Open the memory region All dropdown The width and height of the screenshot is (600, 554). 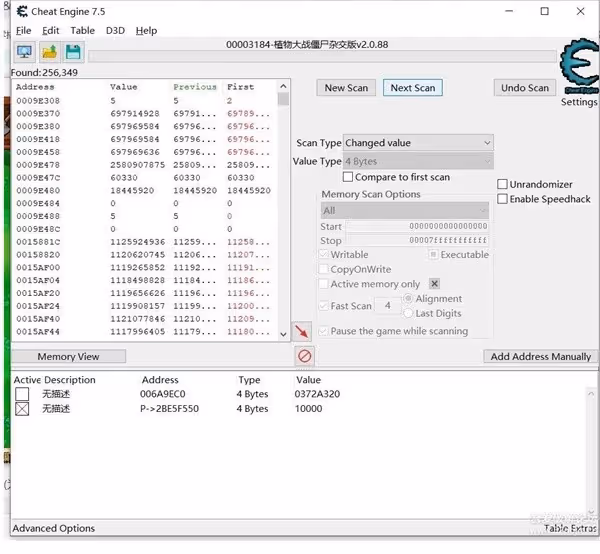point(404,210)
